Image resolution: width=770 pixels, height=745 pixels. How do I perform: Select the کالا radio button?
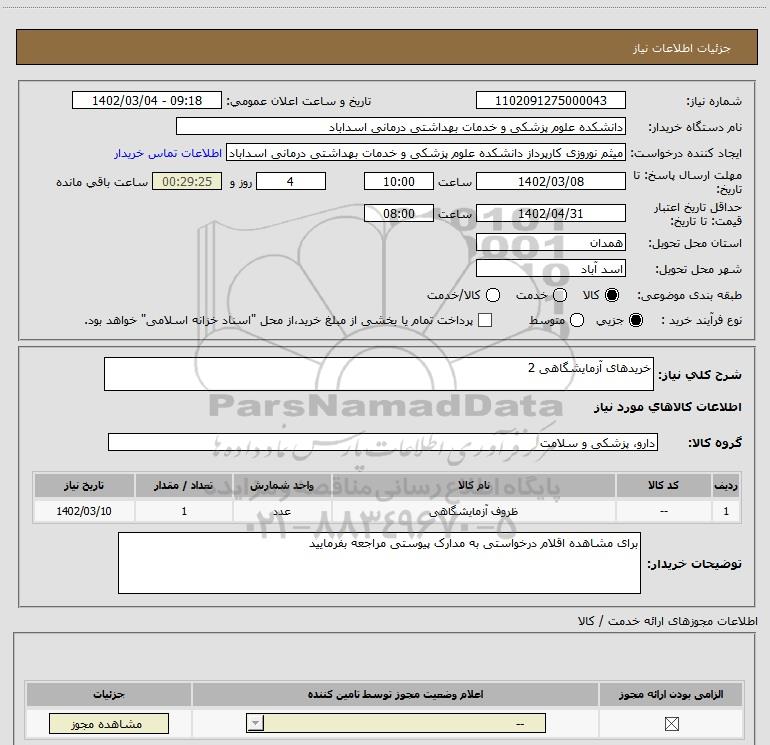[x=612, y=295]
